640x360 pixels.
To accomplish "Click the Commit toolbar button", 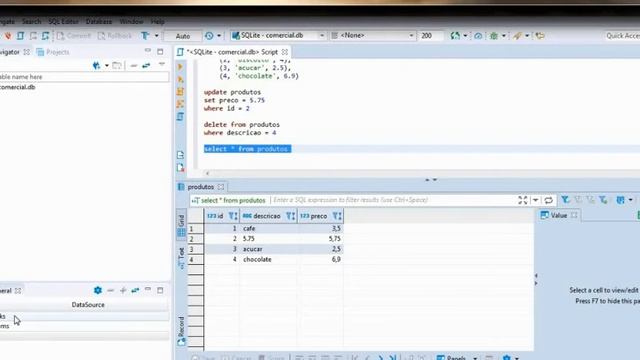I will (74, 36).
